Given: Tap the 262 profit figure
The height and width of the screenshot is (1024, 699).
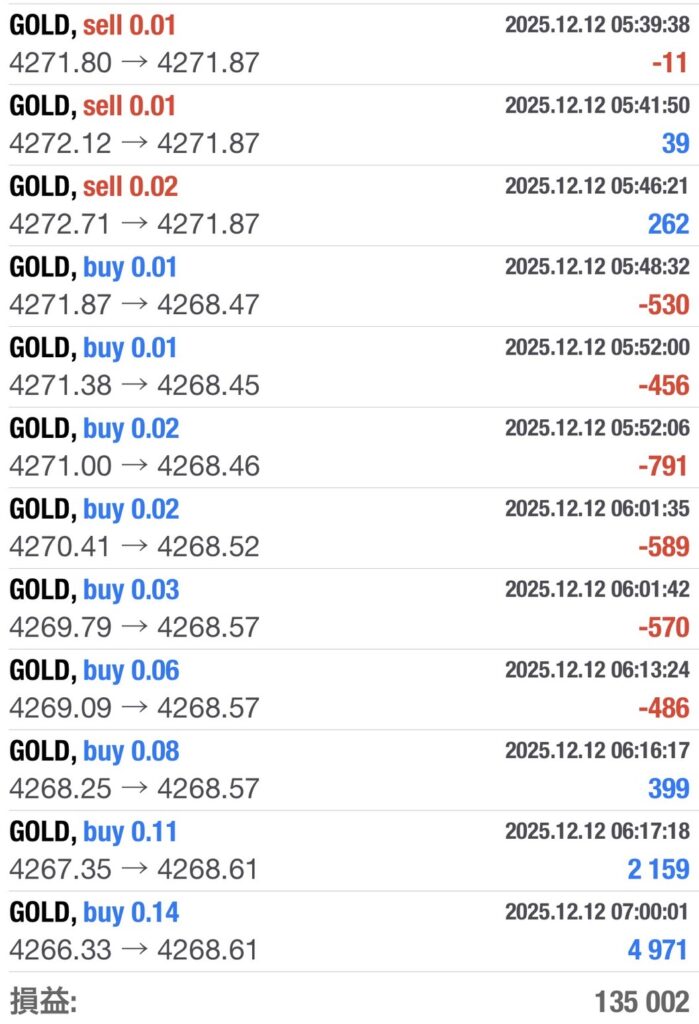Looking at the screenshot, I should (668, 224).
